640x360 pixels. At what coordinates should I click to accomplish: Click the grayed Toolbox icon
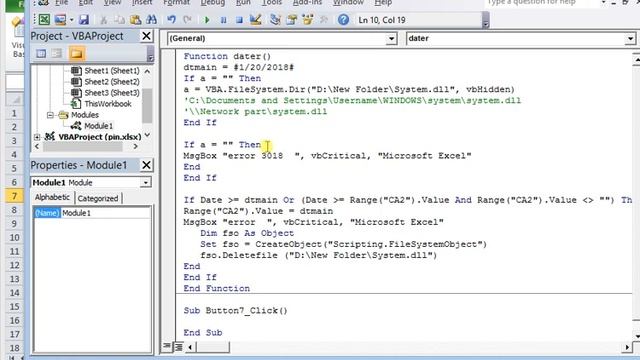(324, 20)
